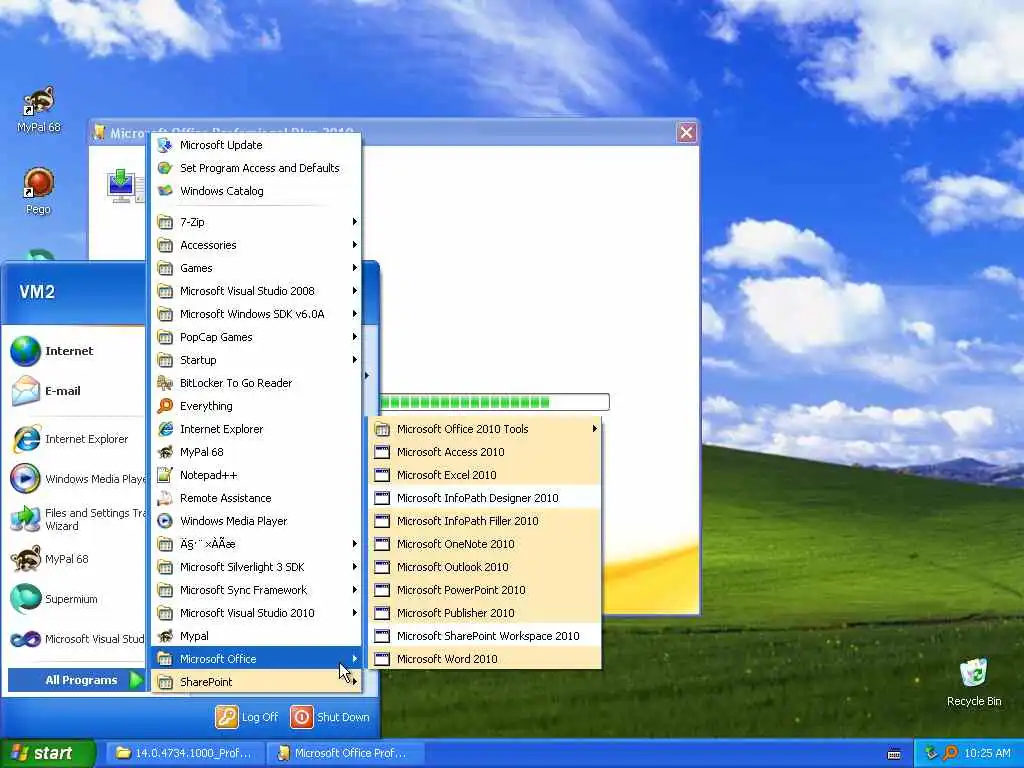The width and height of the screenshot is (1024, 768).
Task: Click the installation progress bar
Action: pos(494,402)
